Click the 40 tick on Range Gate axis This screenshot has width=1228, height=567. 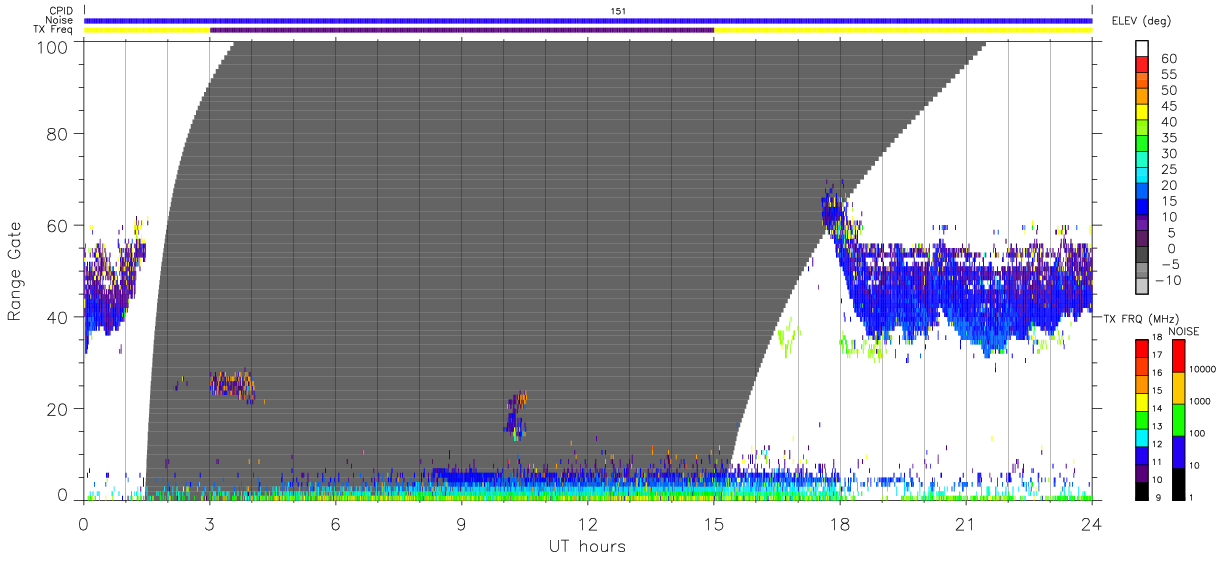pos(56,317)
